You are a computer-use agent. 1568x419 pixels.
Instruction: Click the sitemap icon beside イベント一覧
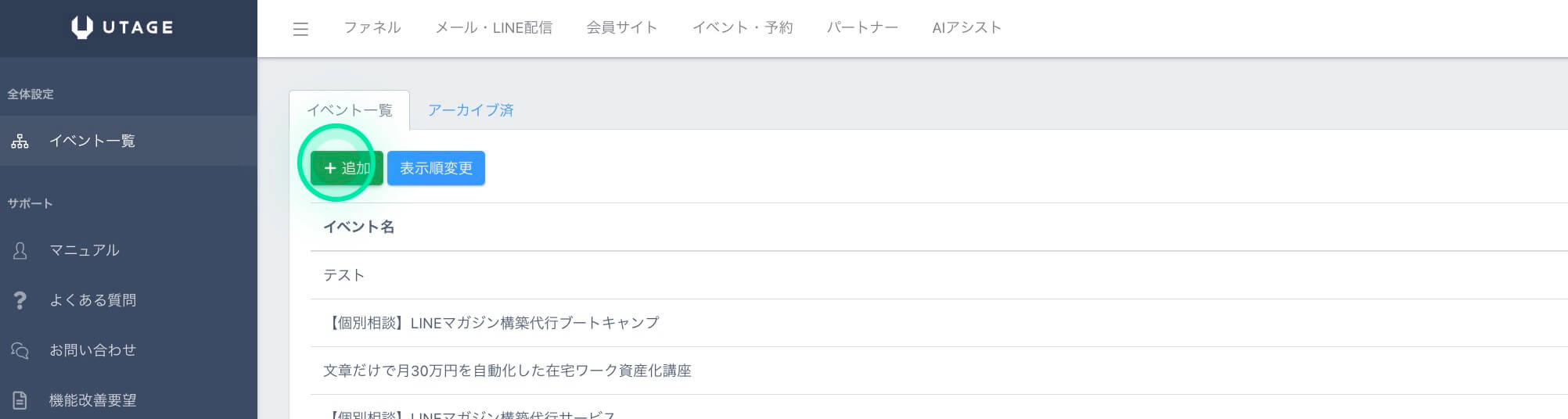coord(20,141)
